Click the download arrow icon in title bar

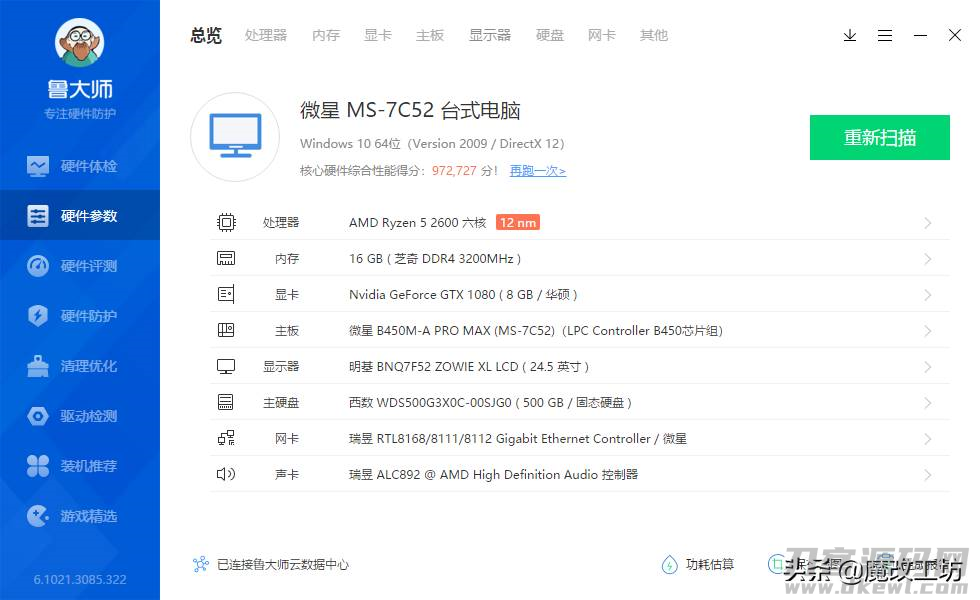coord(849,36)
